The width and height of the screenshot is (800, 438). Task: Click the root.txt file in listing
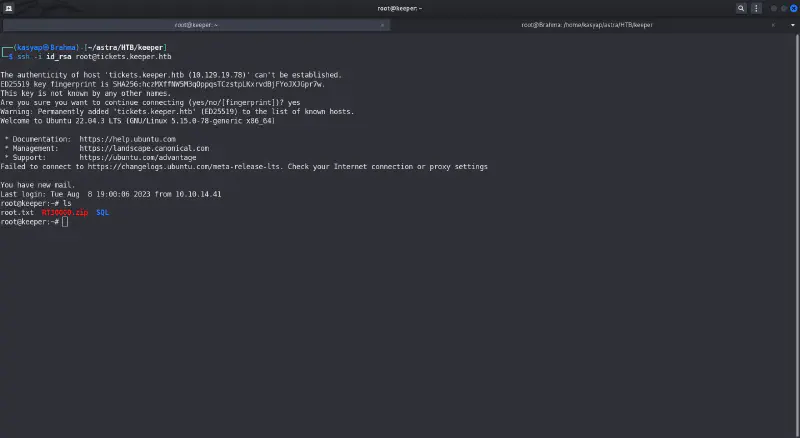coord(17,212)
